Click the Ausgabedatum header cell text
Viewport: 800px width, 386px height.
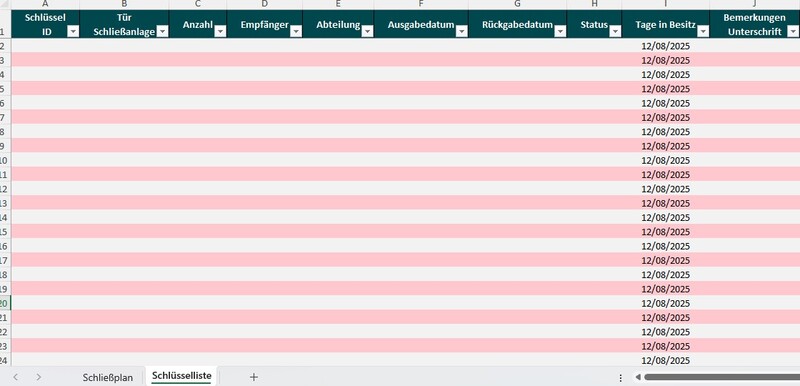(x=421, y=24)
